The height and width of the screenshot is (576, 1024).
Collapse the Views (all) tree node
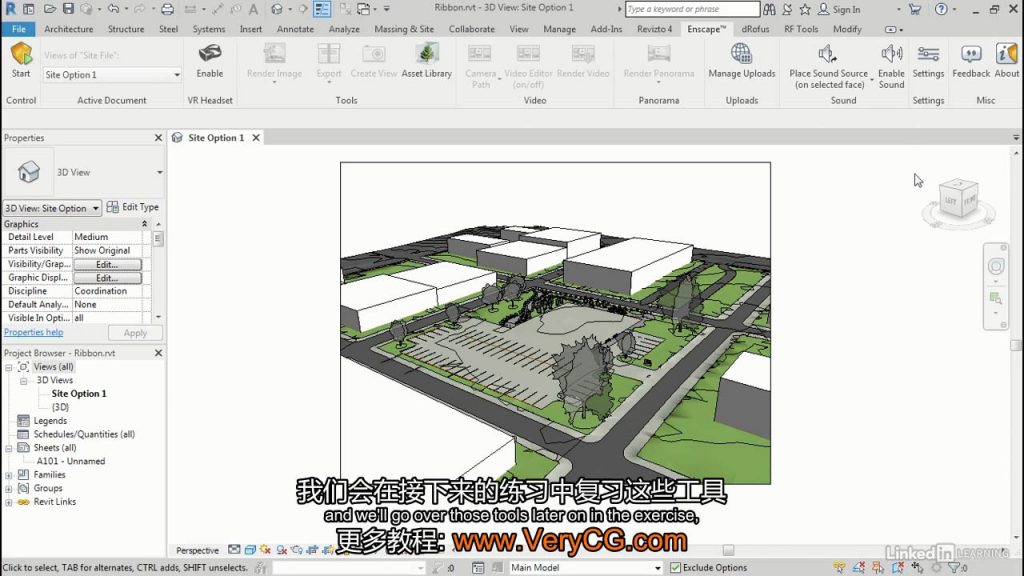[9, 368]
